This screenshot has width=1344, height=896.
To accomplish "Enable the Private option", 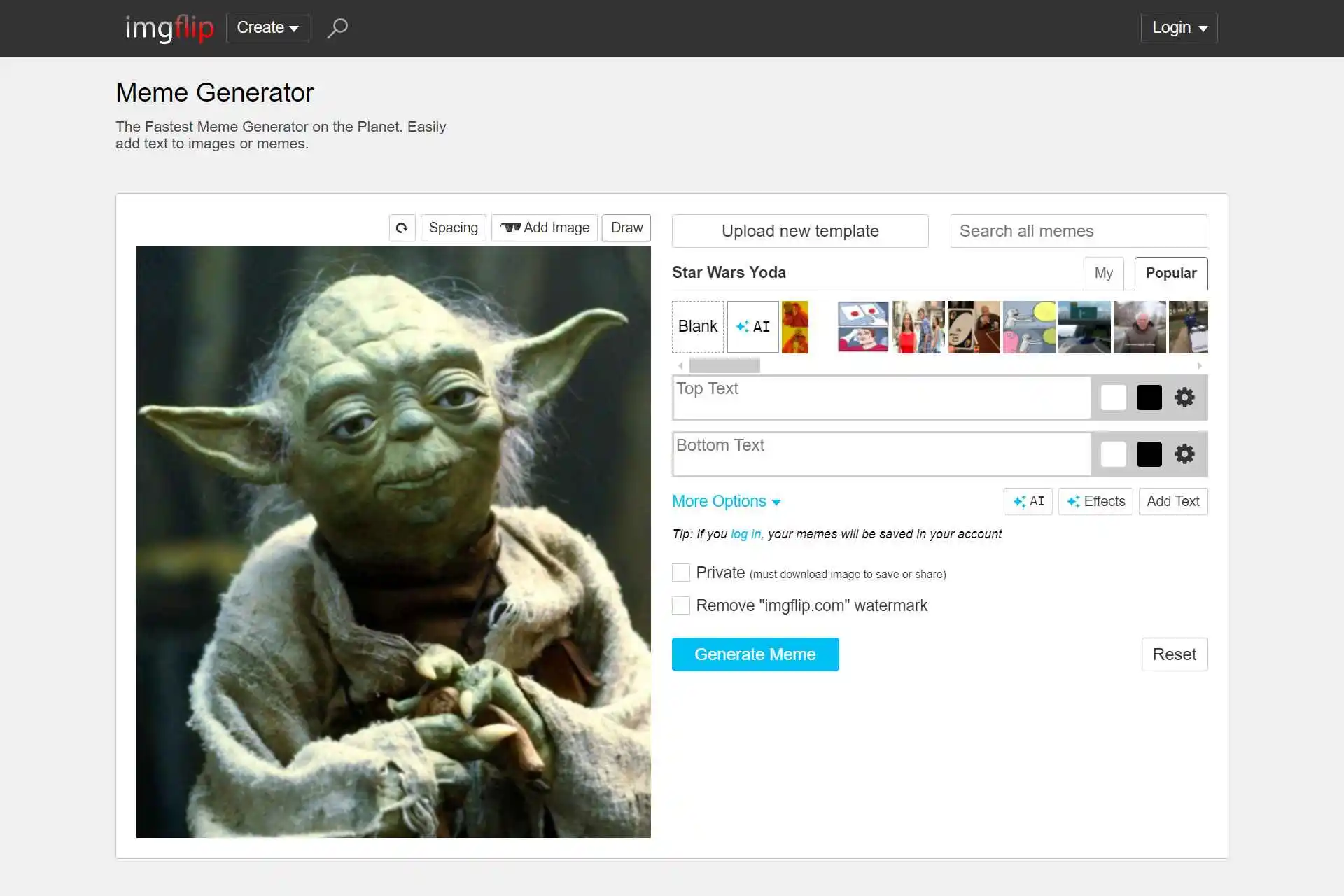I will click(680, 573).
